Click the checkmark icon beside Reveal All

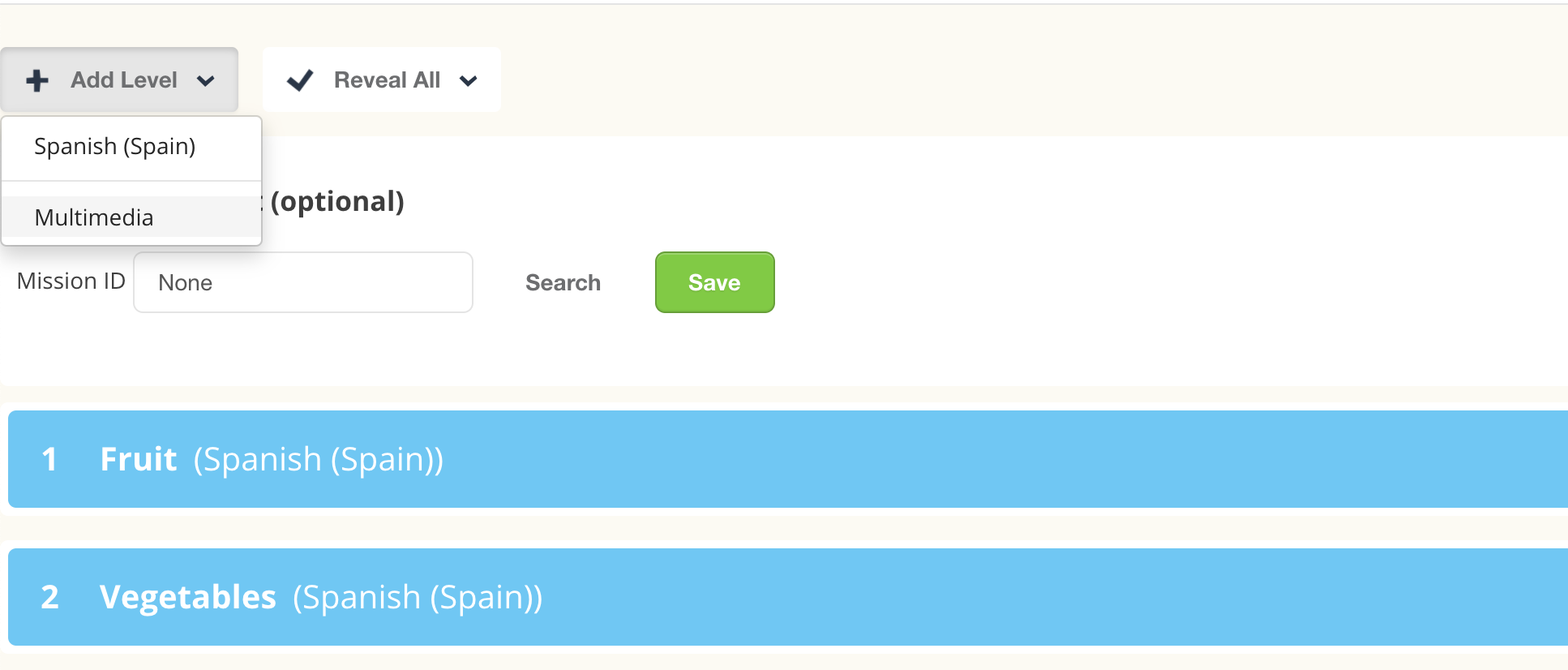coord(300,80)
